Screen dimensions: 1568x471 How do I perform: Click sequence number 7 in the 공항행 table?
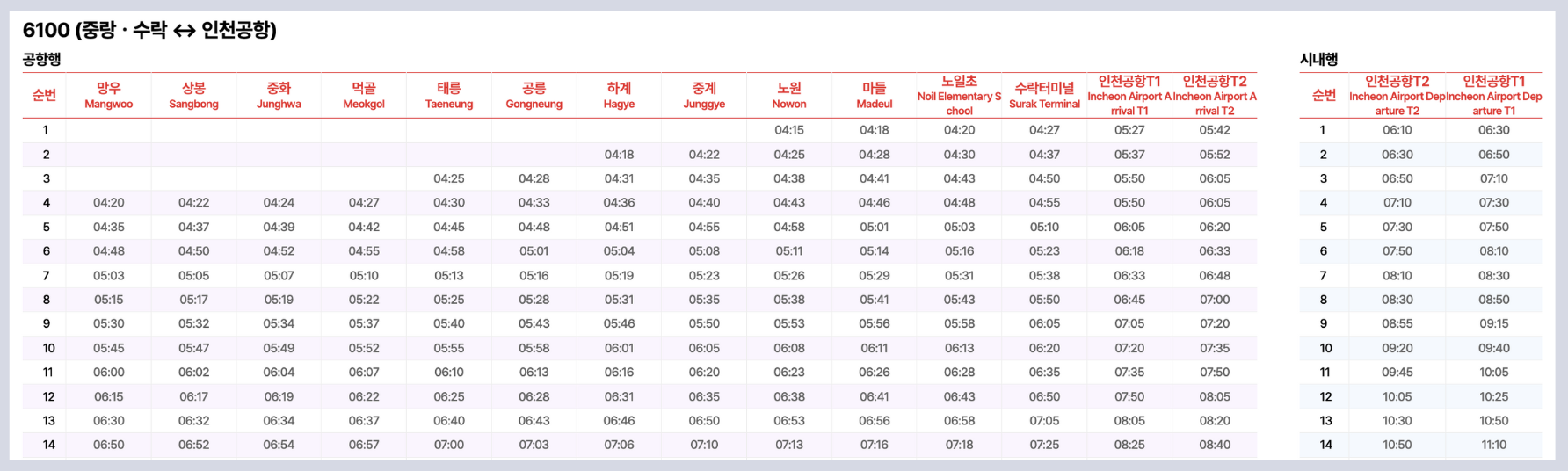tap(47, 276)
